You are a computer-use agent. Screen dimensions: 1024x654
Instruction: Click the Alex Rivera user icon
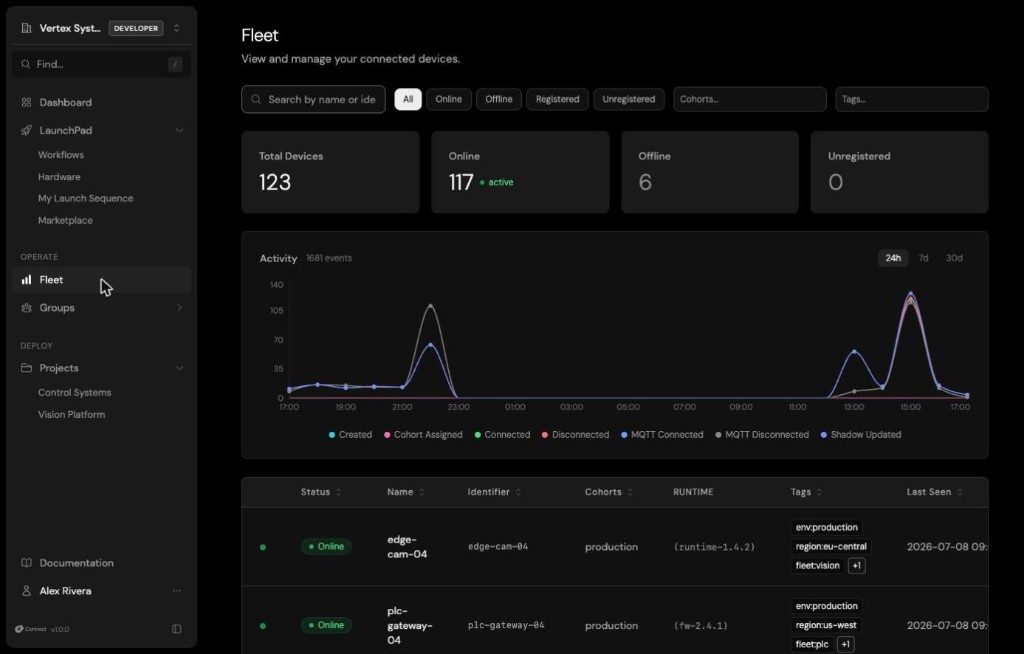click(26, 591)
